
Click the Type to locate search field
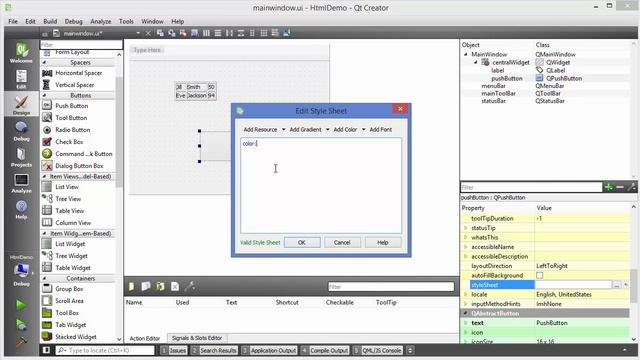tap(105, 351)
